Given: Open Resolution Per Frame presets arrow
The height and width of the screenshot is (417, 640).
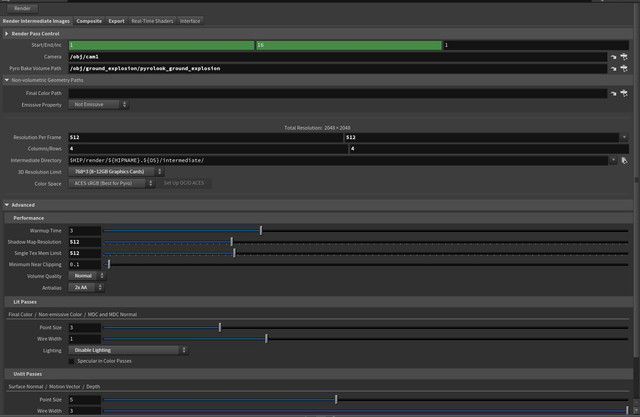Looking at the screenshot, I should (x=624, y=138).
